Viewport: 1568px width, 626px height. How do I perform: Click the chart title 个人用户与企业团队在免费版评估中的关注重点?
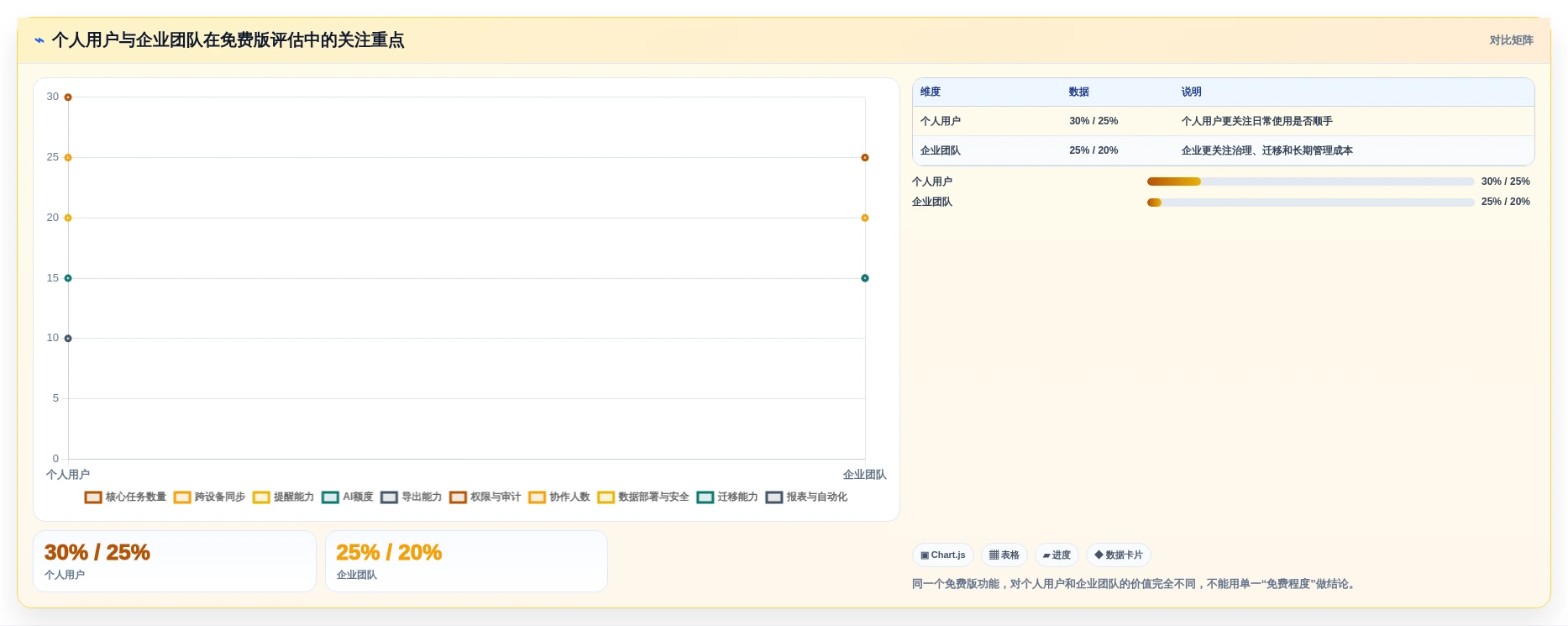point(228,40)
